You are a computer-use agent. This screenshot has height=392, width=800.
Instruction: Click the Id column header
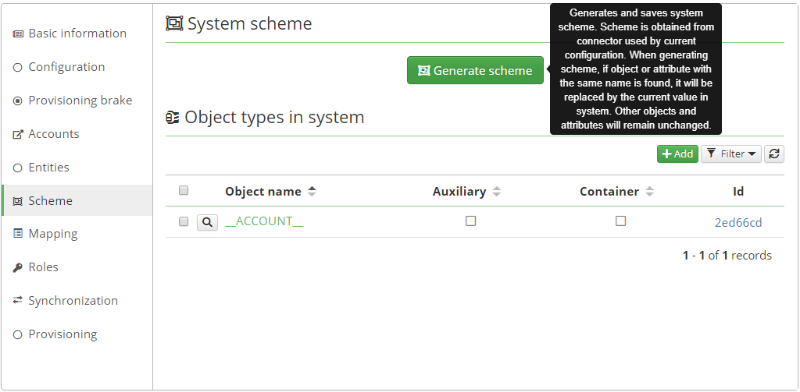click(x=738, y=191)
